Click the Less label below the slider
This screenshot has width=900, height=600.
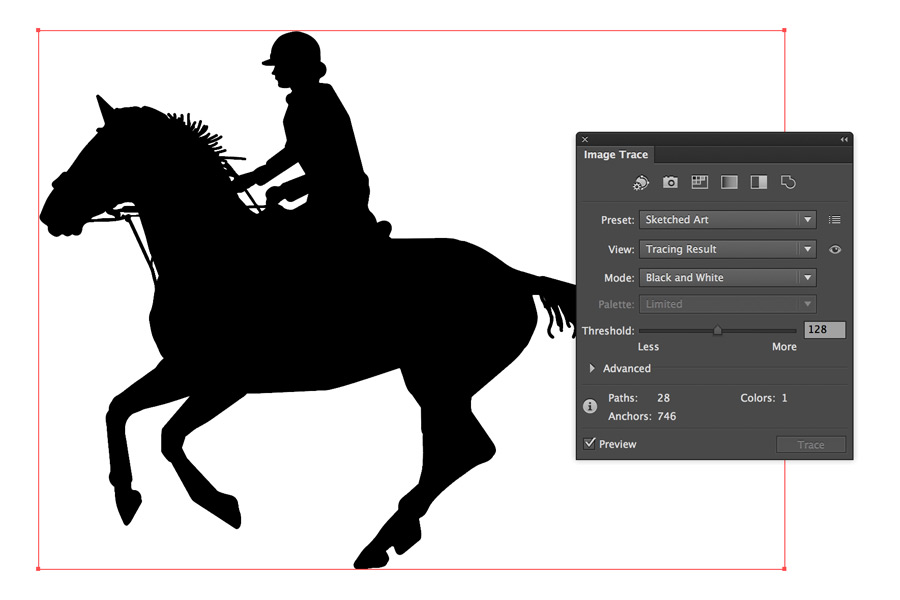[x=648, y=346]
